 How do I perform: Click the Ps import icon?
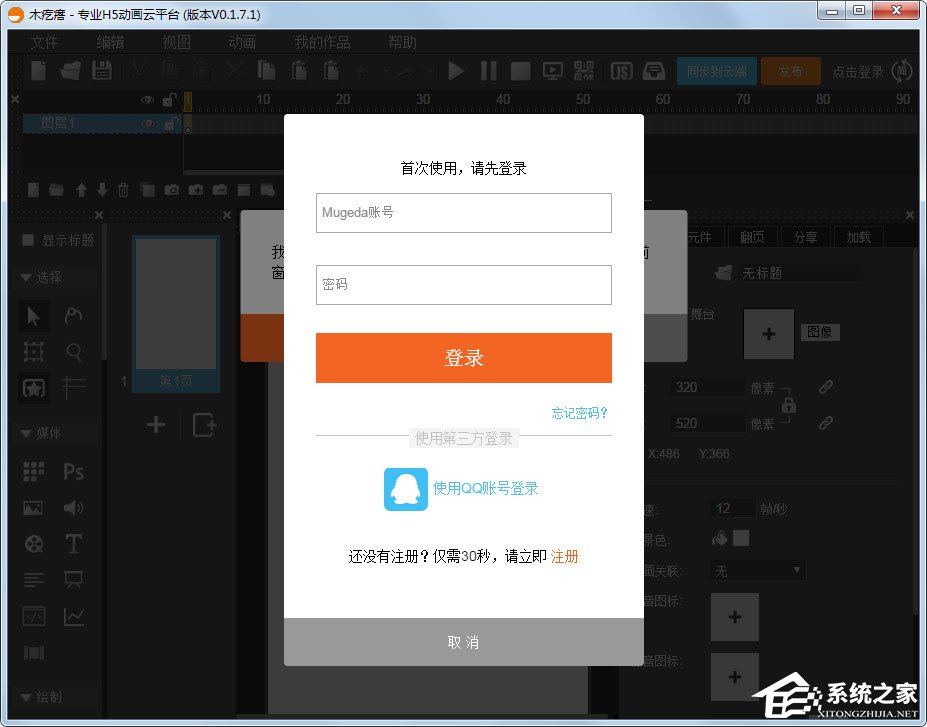pyautogui.click(x=74, y=471)
